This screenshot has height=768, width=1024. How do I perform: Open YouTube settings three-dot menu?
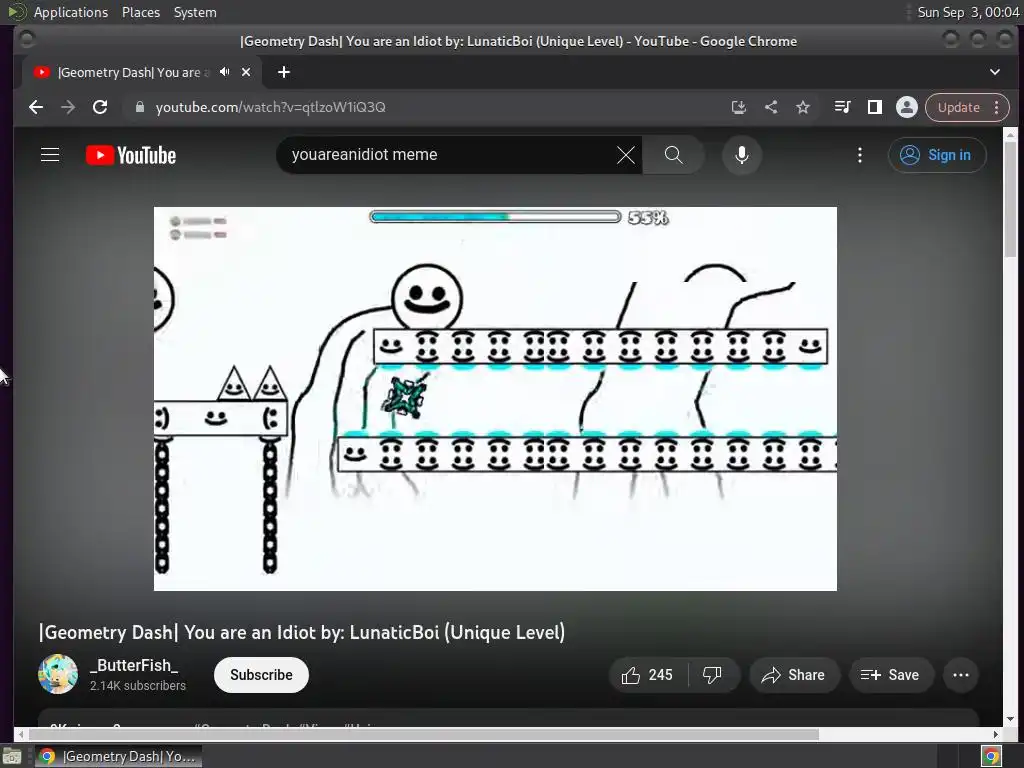tap(859, 155)
